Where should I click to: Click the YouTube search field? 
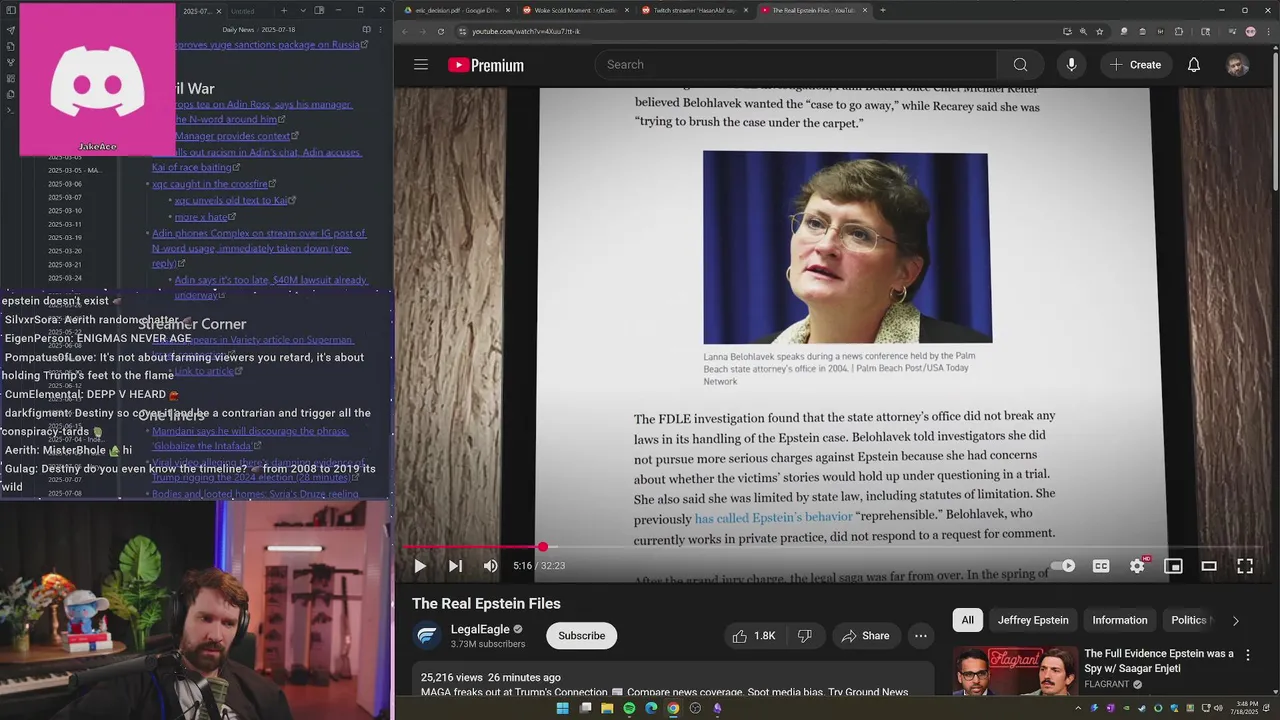coord(796,65)
